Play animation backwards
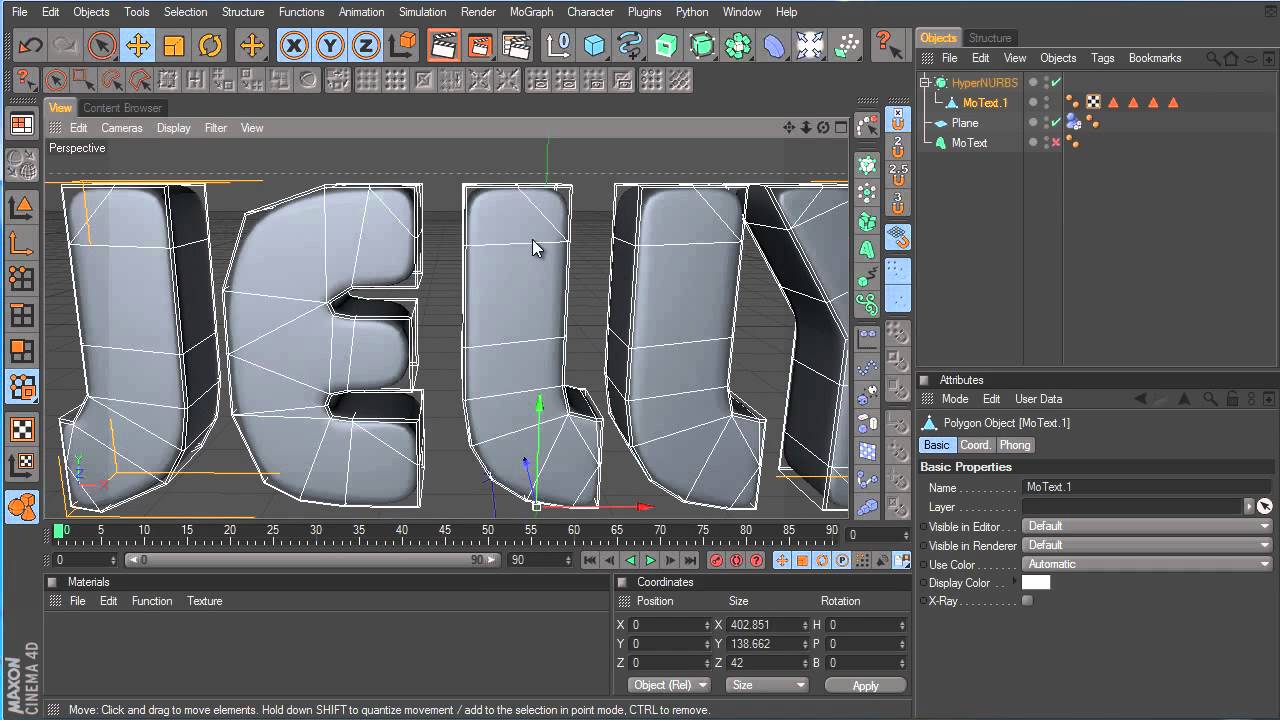The image size is (1280, 720). coord(630,561)
